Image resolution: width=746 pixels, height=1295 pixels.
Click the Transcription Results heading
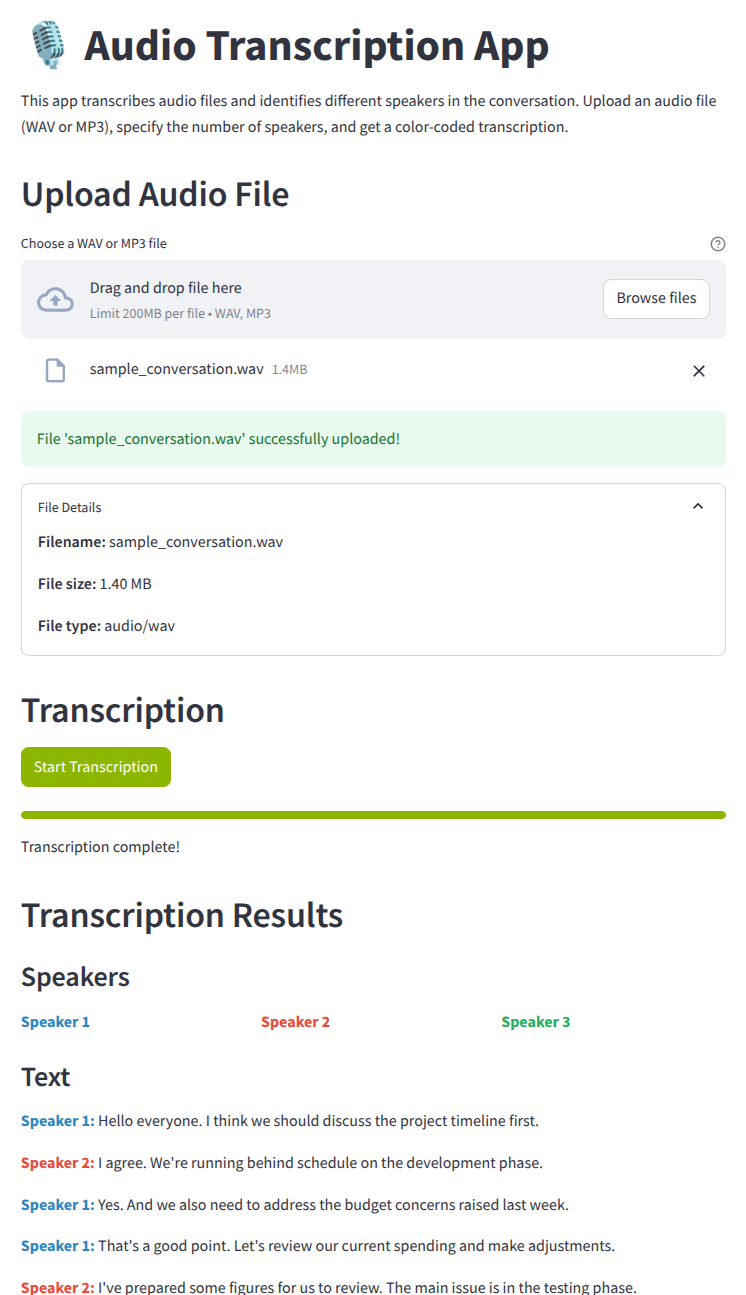click(x=182, y=915)
